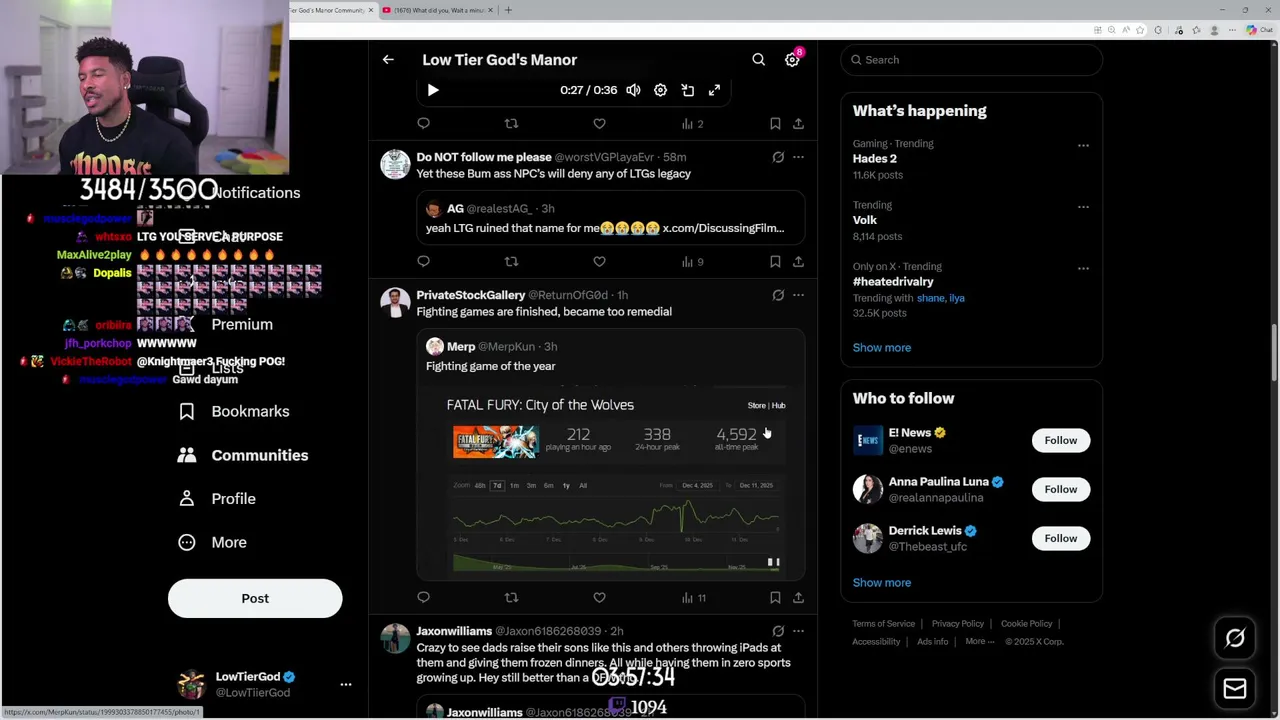
Task: Open Cookie Policy link
Action: click(1027, 624)
